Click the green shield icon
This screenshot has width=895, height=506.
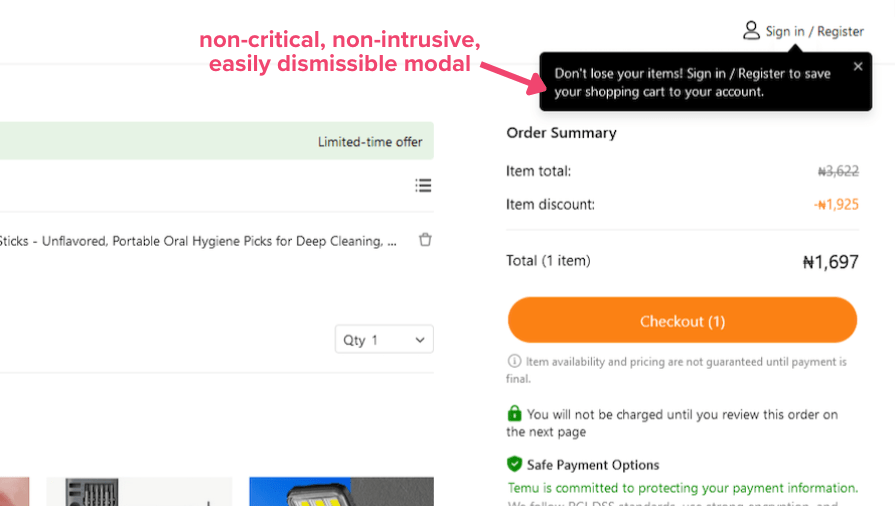[x=514, y=464]
